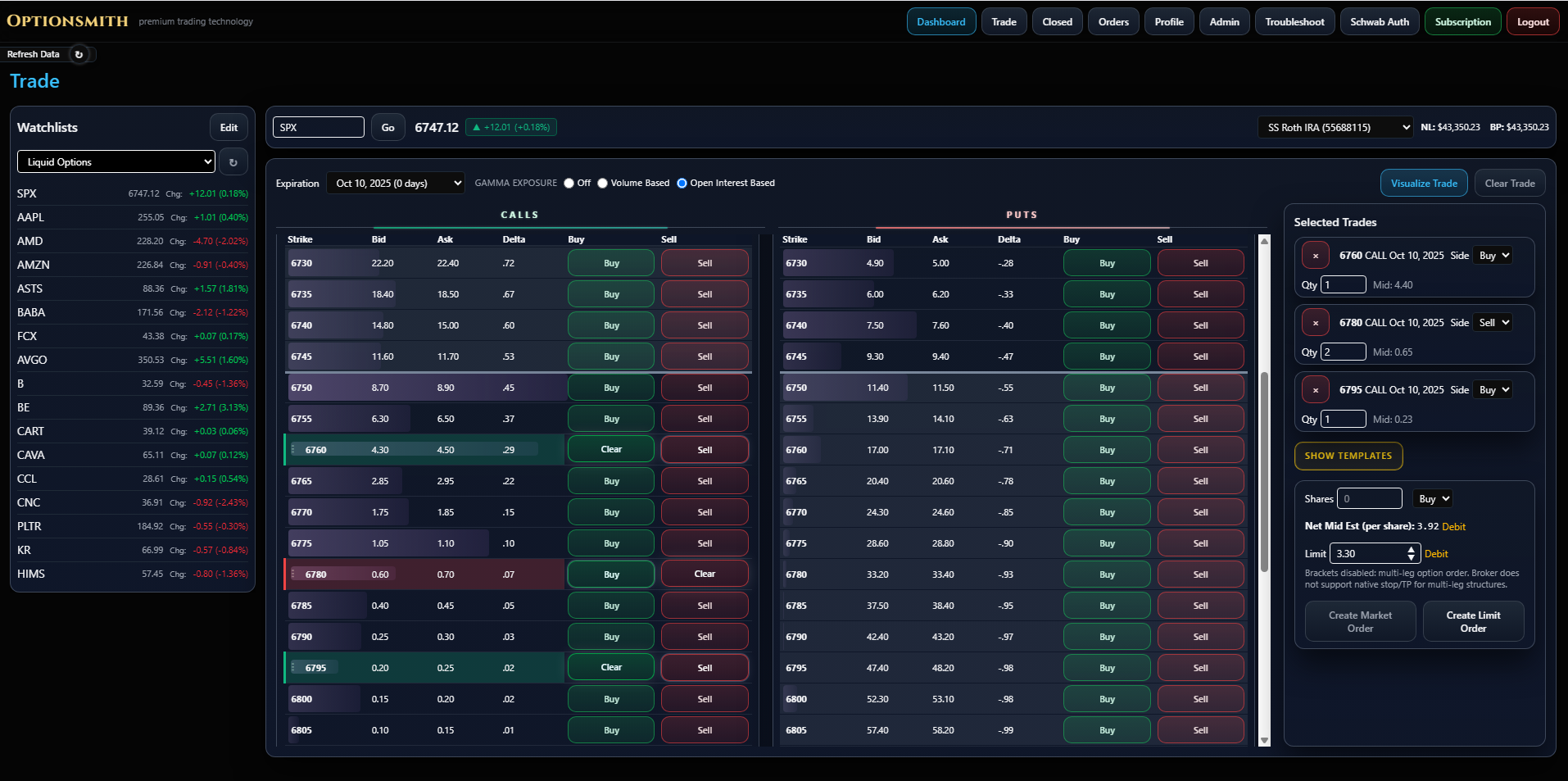This screenshot has height=781, width=1568.
Task: Remove the 6760 CALL leg with X
Action: 1316,256
